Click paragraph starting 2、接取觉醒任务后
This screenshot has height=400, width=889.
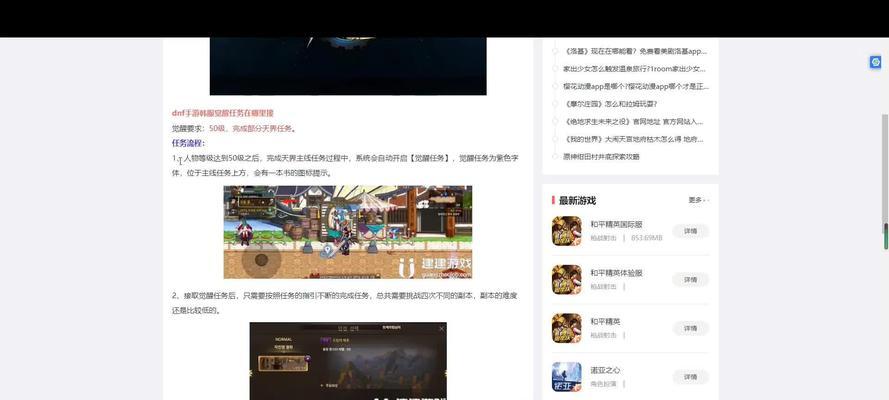(345, 303)
